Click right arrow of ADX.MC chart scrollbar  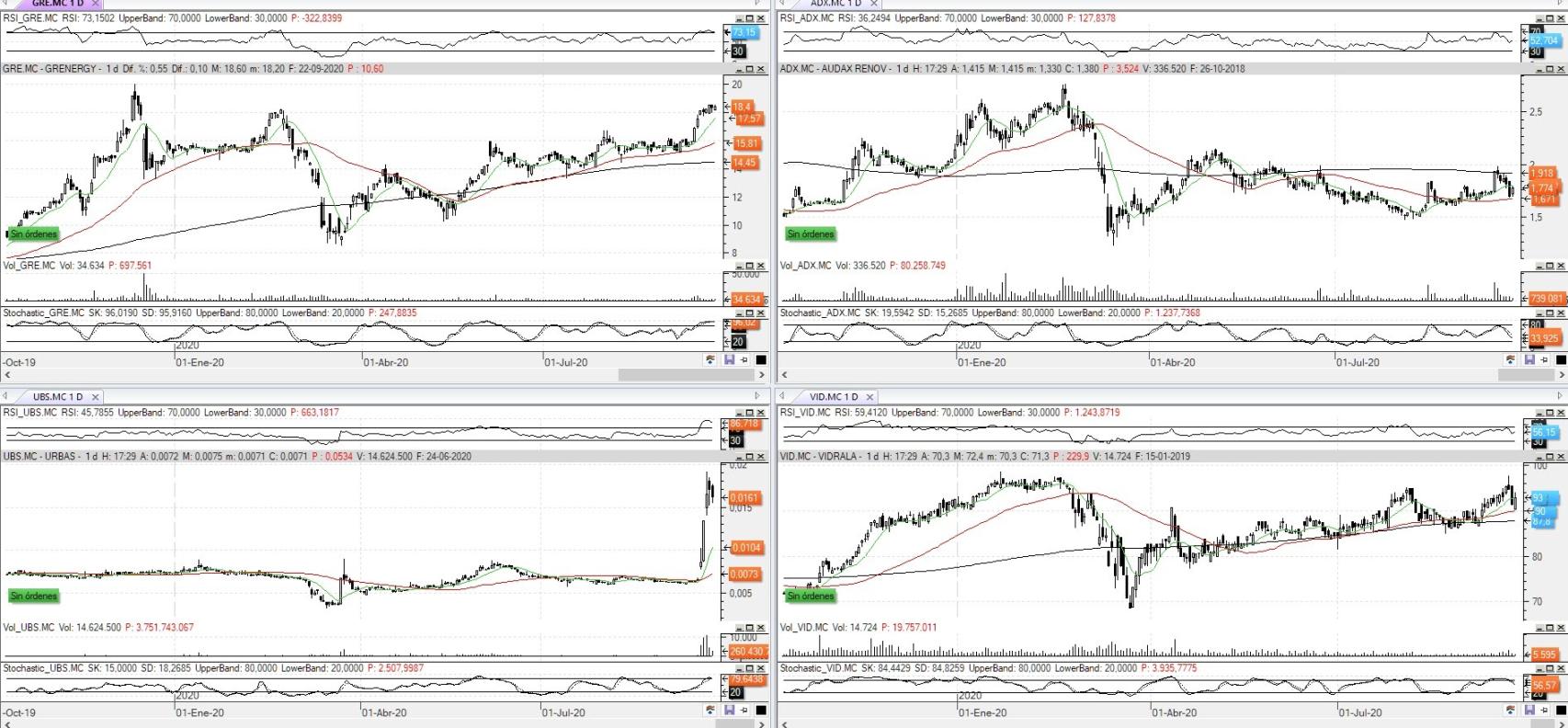1562,375
